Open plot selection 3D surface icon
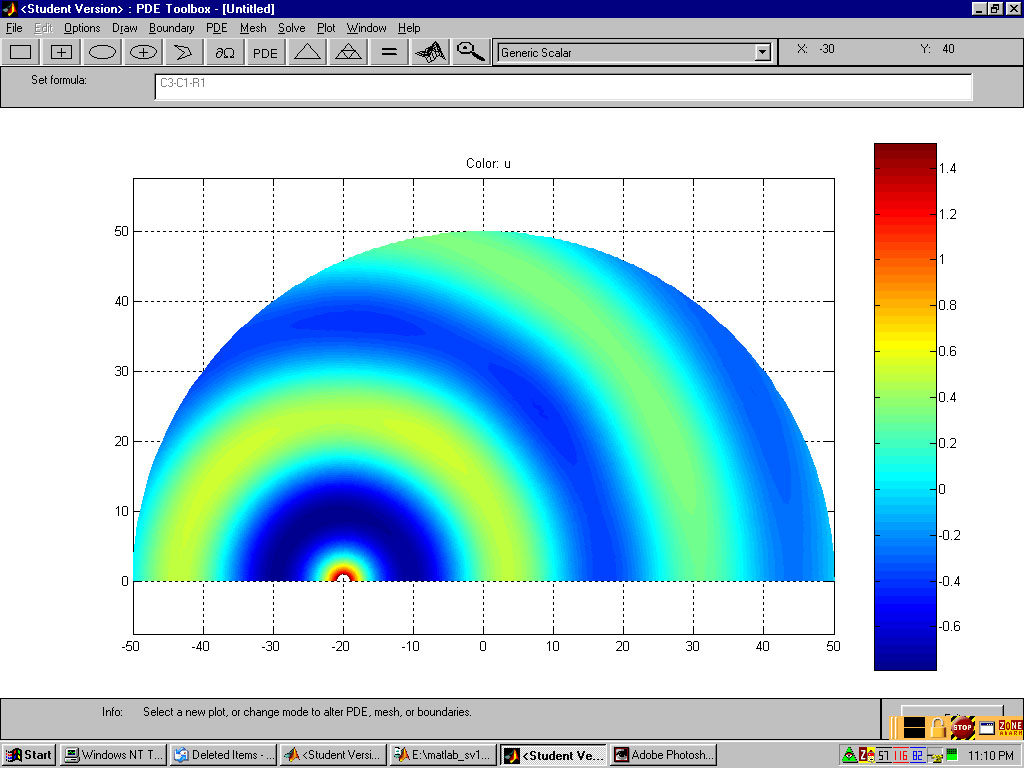The height and width of the screenshot is (768, 1024). [430, 52]
